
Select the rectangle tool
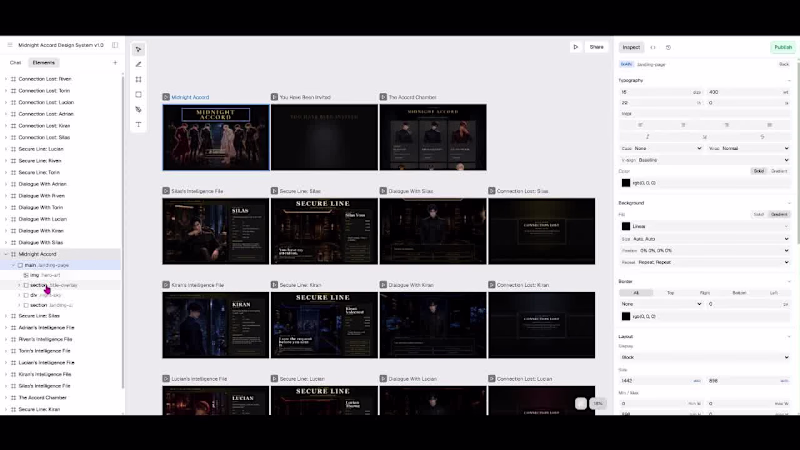(x=138, y=94)
